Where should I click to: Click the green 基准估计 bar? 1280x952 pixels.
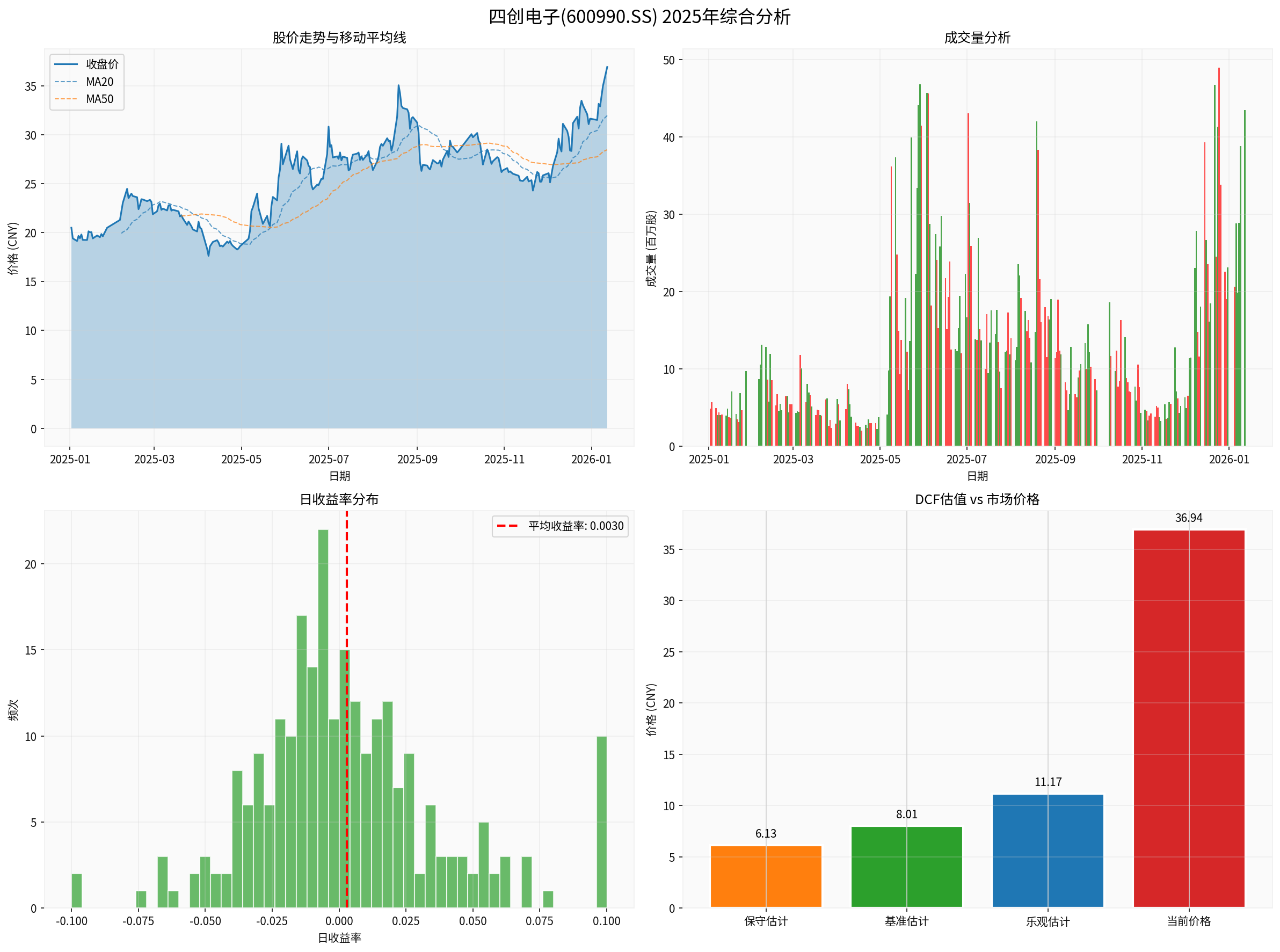click(906, 867)
